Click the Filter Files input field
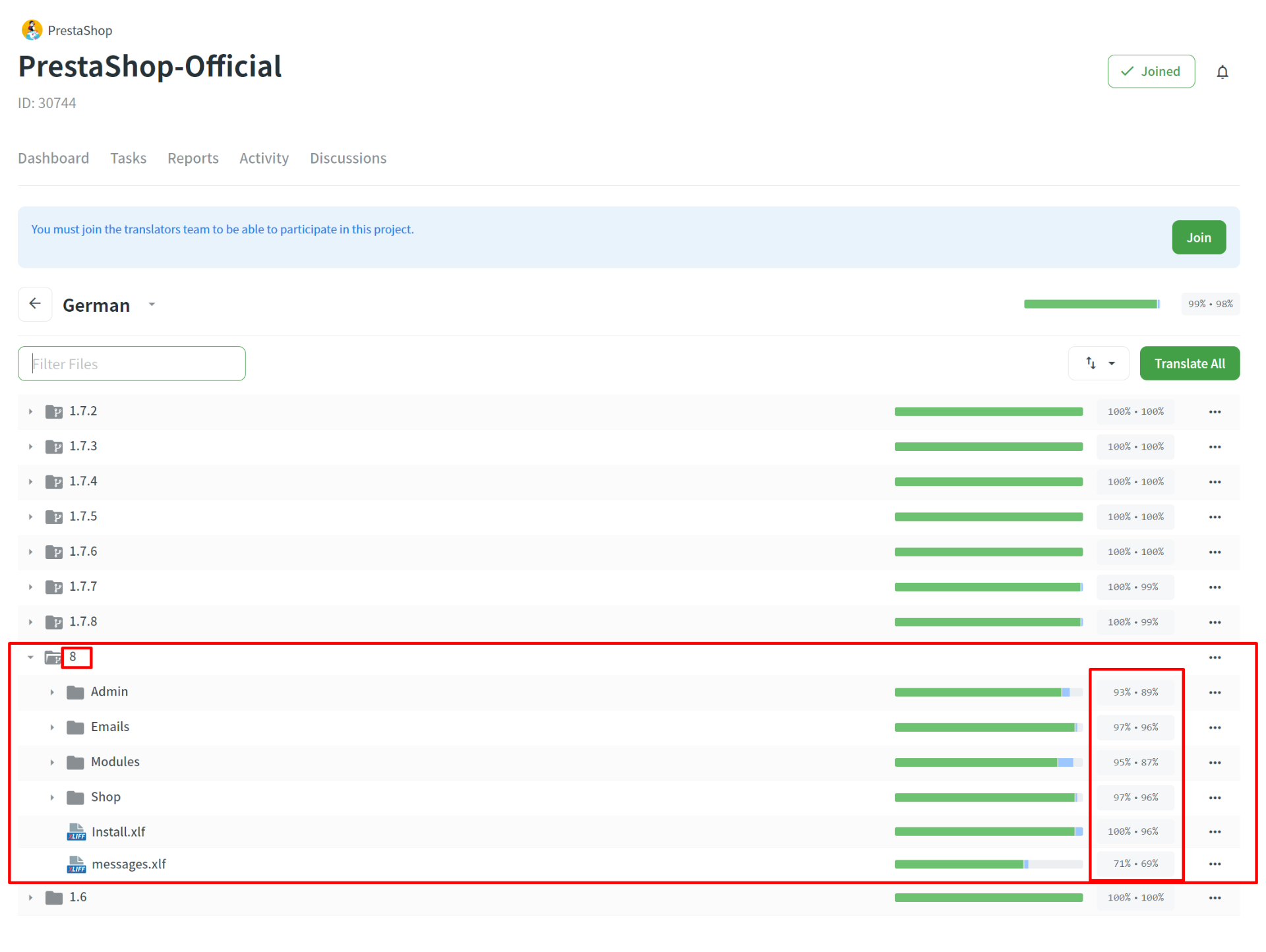1266x952 pixels. pyautogui.click(x=132, y=364)
